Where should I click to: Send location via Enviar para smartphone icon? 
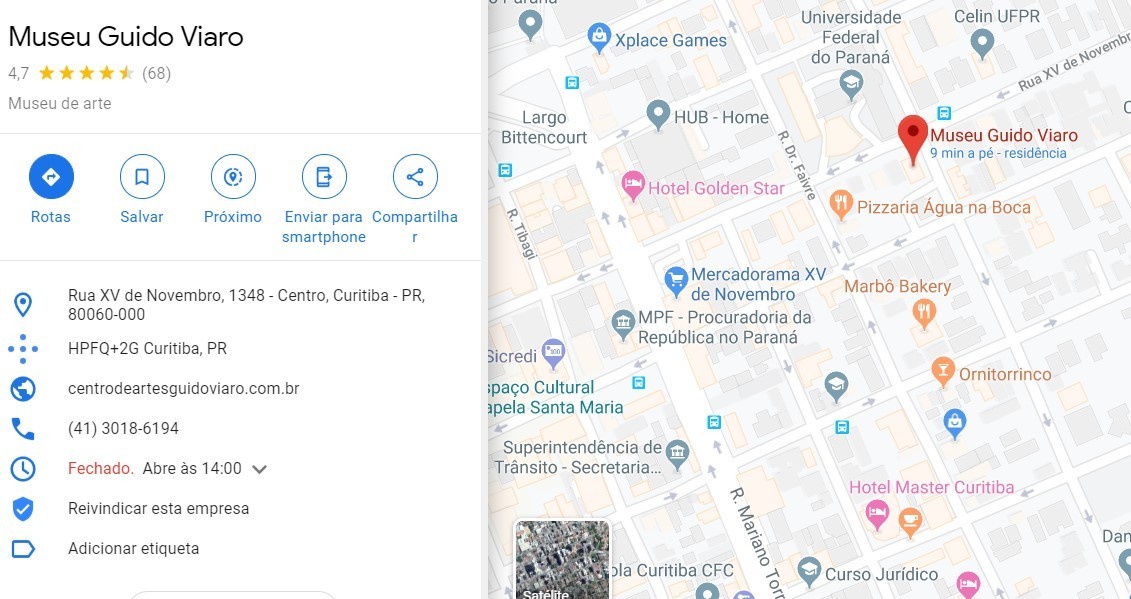[324, 177]
